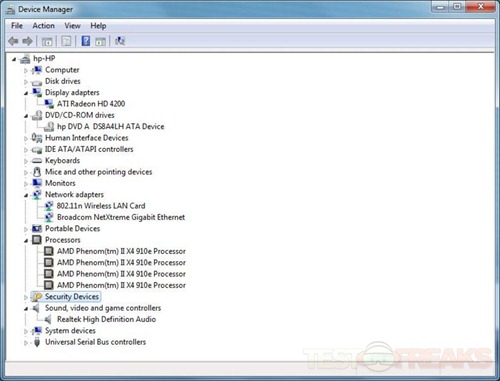Expand the Universal Serial Bus controllers category
The image size is (500, 381).
point(26,342)
